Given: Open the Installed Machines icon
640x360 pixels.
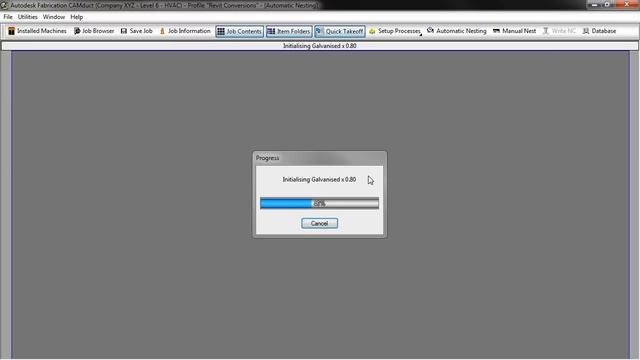Looking at the screenshot, I should click(11, 31).
